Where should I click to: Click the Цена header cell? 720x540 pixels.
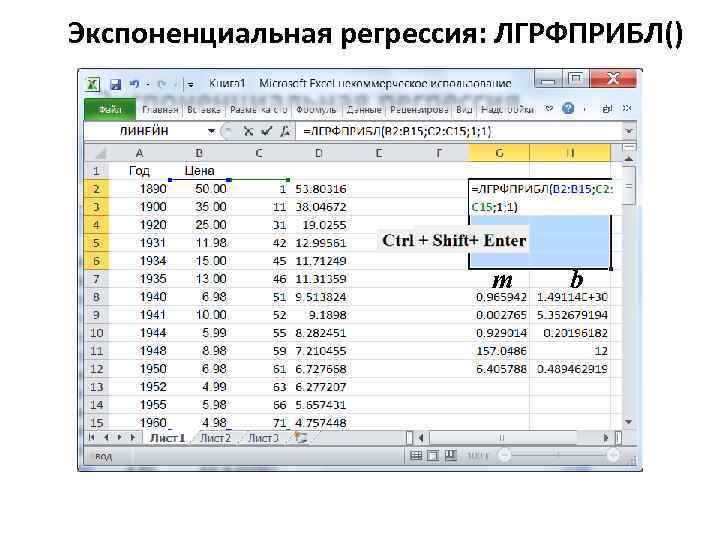[x=199, y=171]
